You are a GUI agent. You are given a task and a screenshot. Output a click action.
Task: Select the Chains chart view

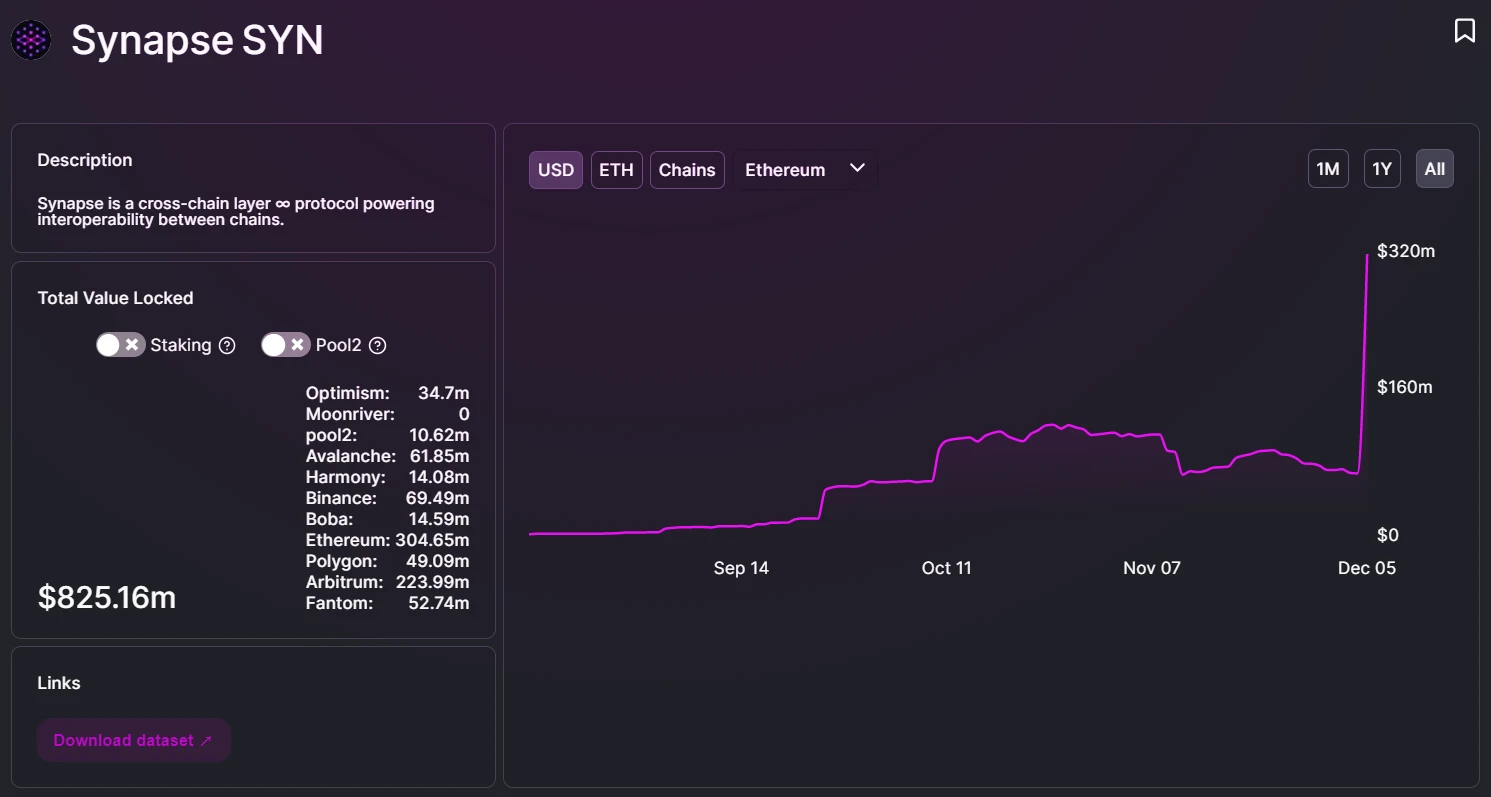tap(687, 170)
